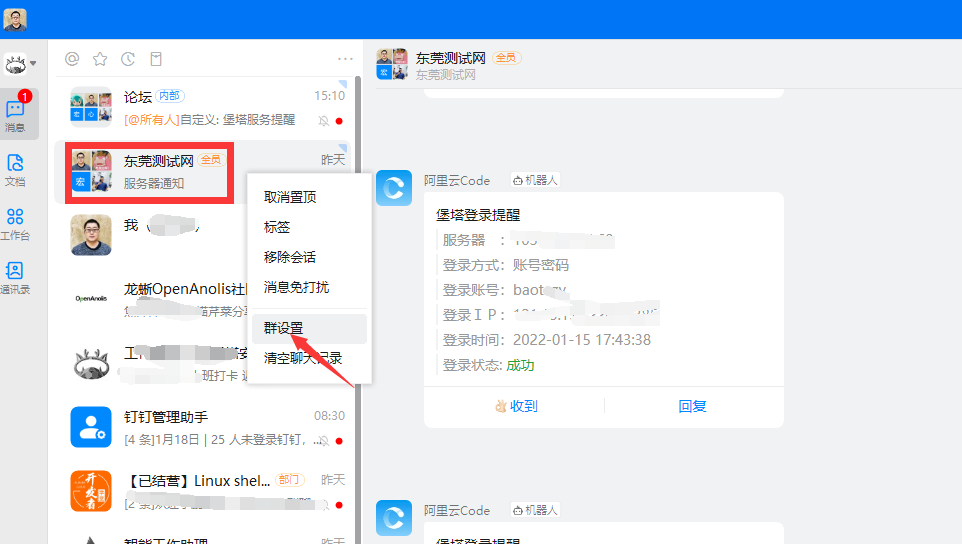Click the bull-logo group avatar in chat list
The height and width of the screenshot is (544, 962).
tap(91, 362)
